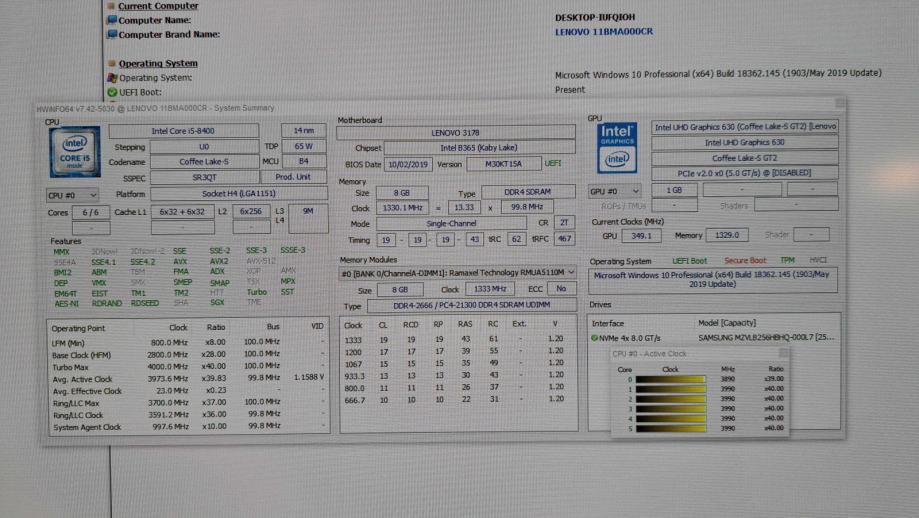Select the System Agent Clock row
The height and width of the screenshot is (518, 919).
[188, 427]
